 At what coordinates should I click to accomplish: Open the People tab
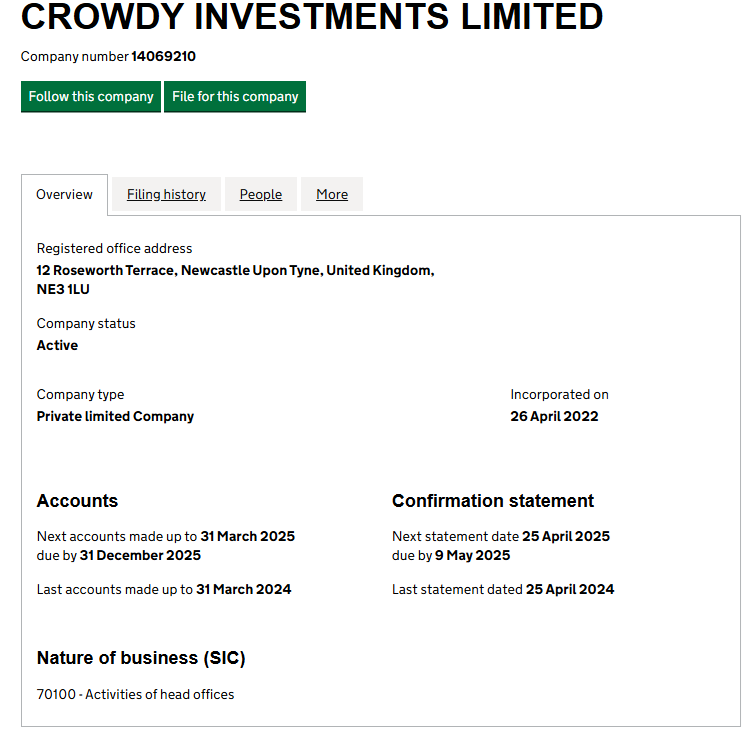pyautogui.click(x=261, y=194)
